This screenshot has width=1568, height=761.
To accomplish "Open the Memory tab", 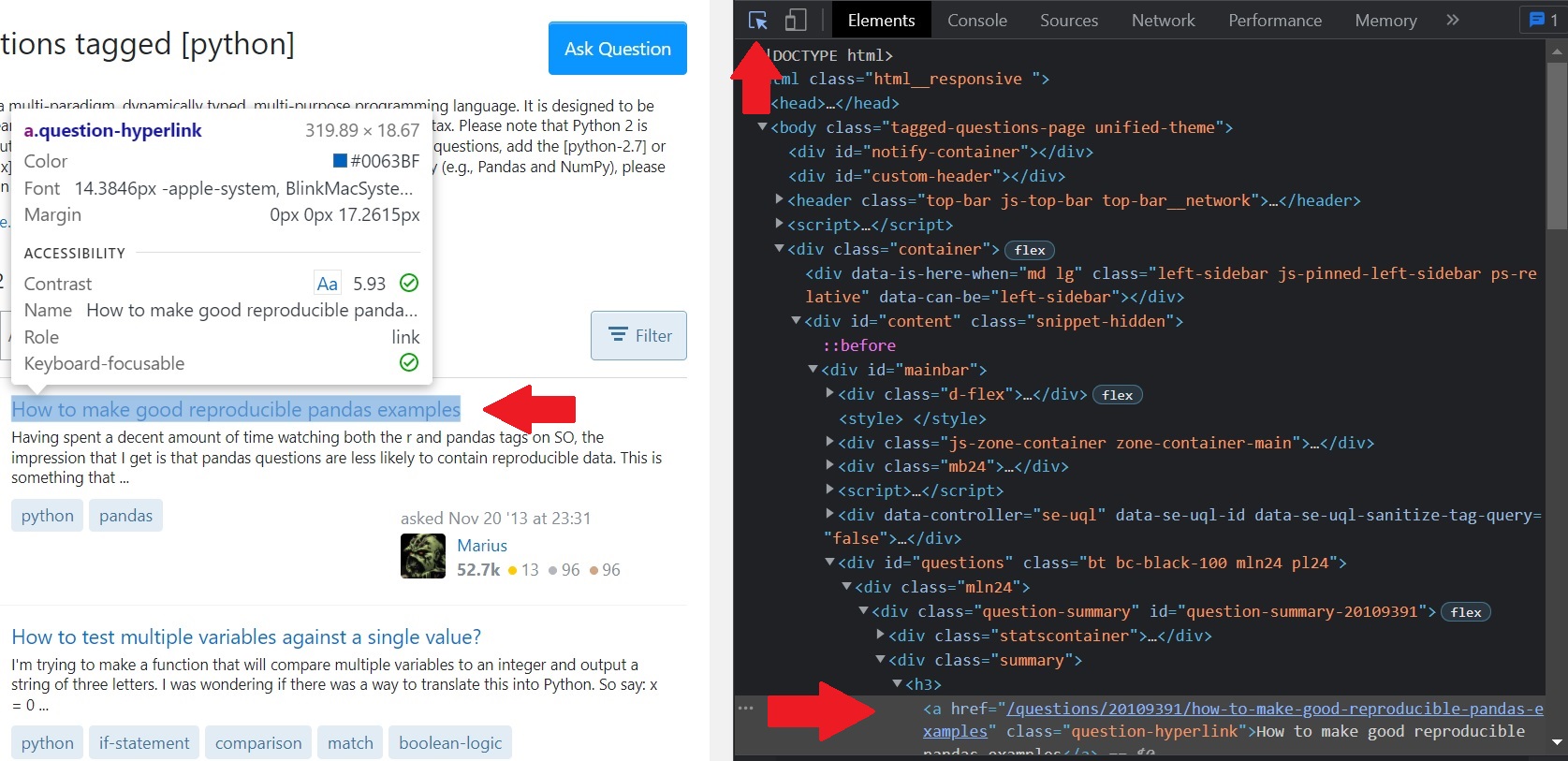I will pos(1385,20).
